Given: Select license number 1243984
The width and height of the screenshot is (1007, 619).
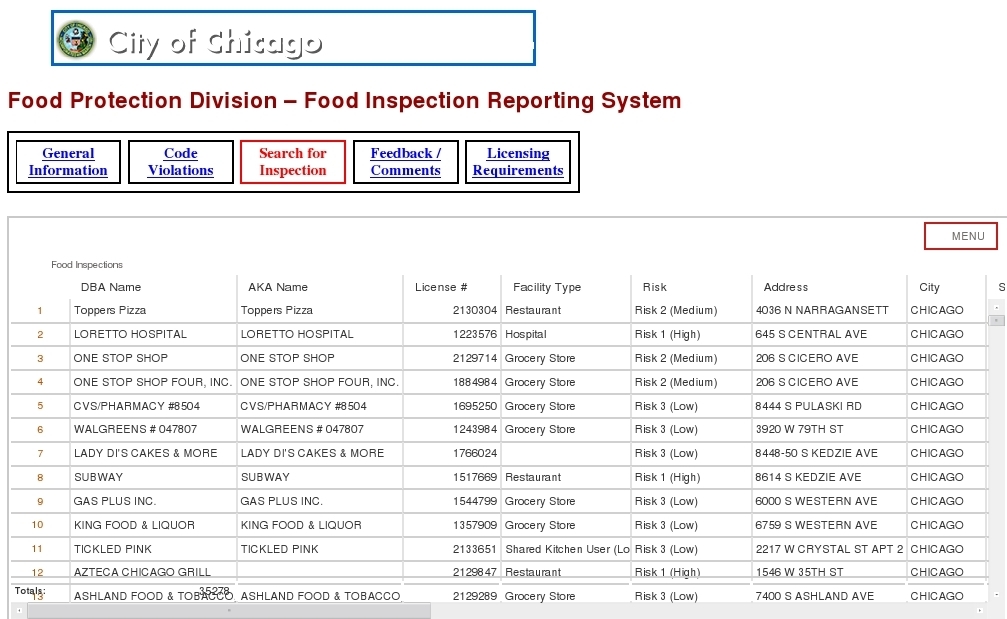Looking at the screenshot, I should 475,429.
